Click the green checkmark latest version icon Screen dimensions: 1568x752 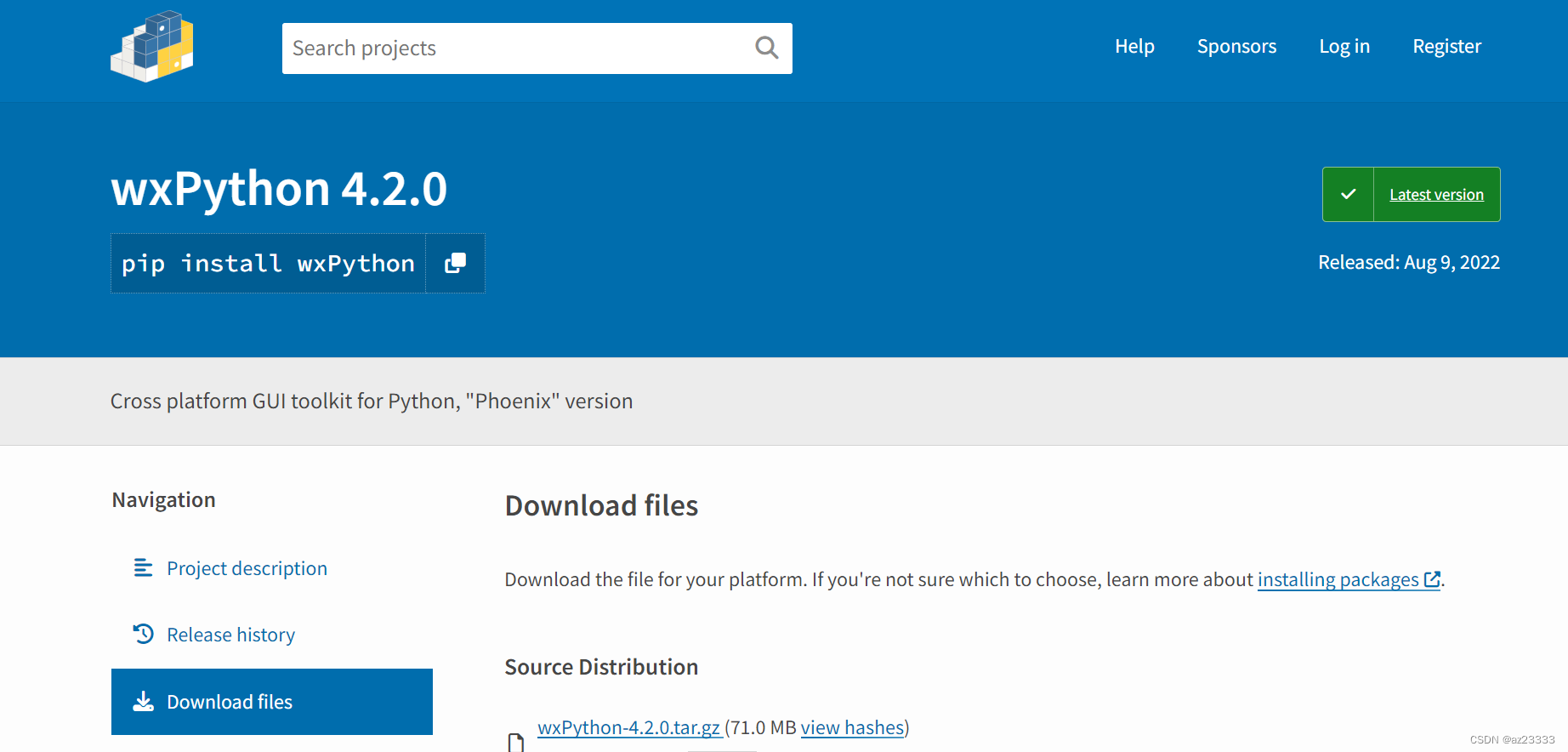tap(1348, 195)
